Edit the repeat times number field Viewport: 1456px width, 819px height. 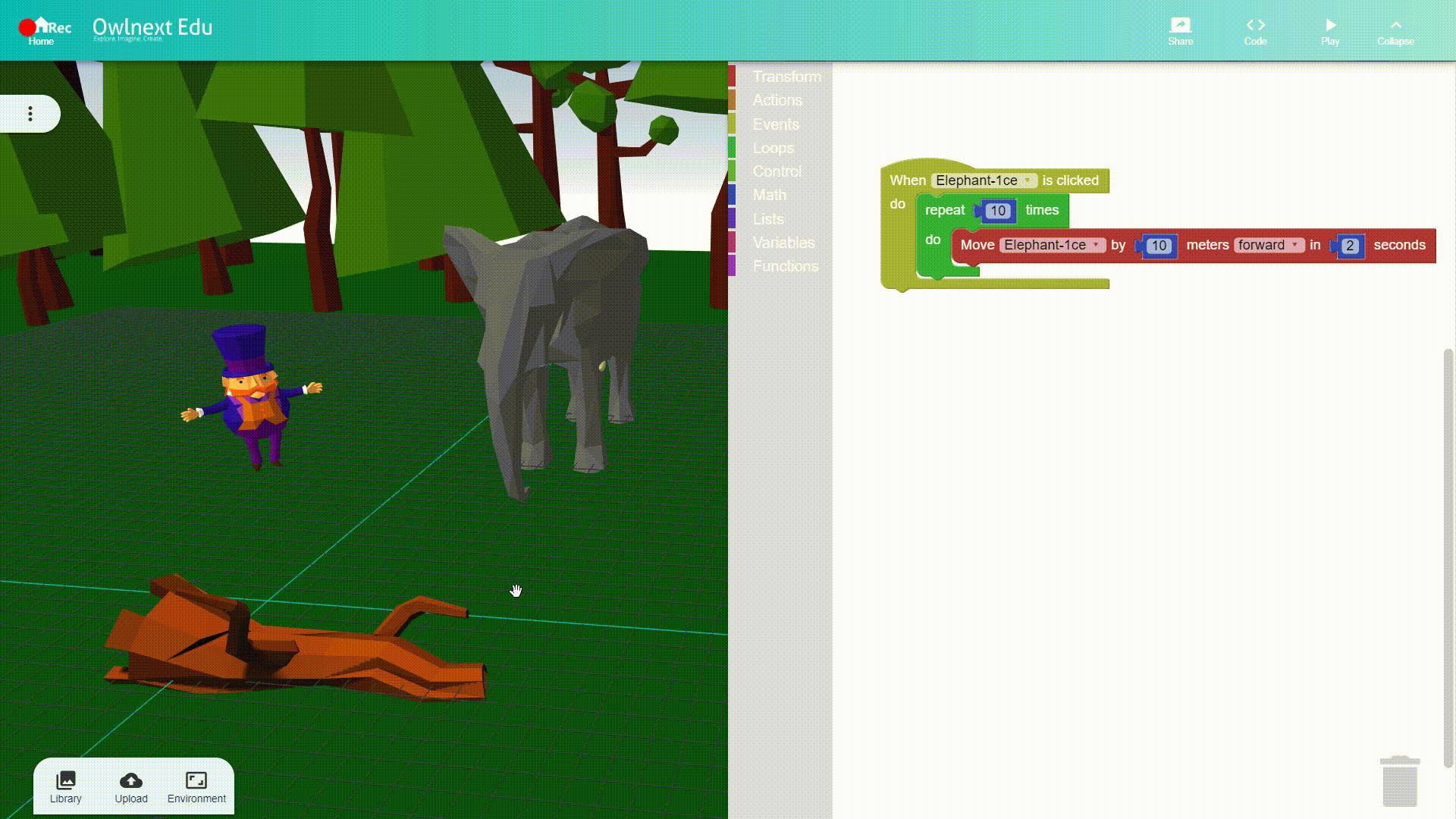tap(997, 211)
